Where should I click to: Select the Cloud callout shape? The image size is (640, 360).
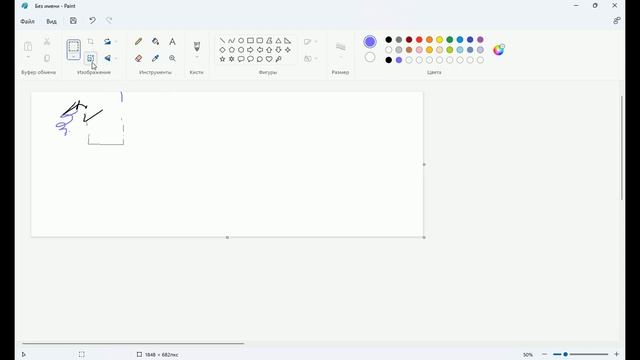click(x=260, y=59)
